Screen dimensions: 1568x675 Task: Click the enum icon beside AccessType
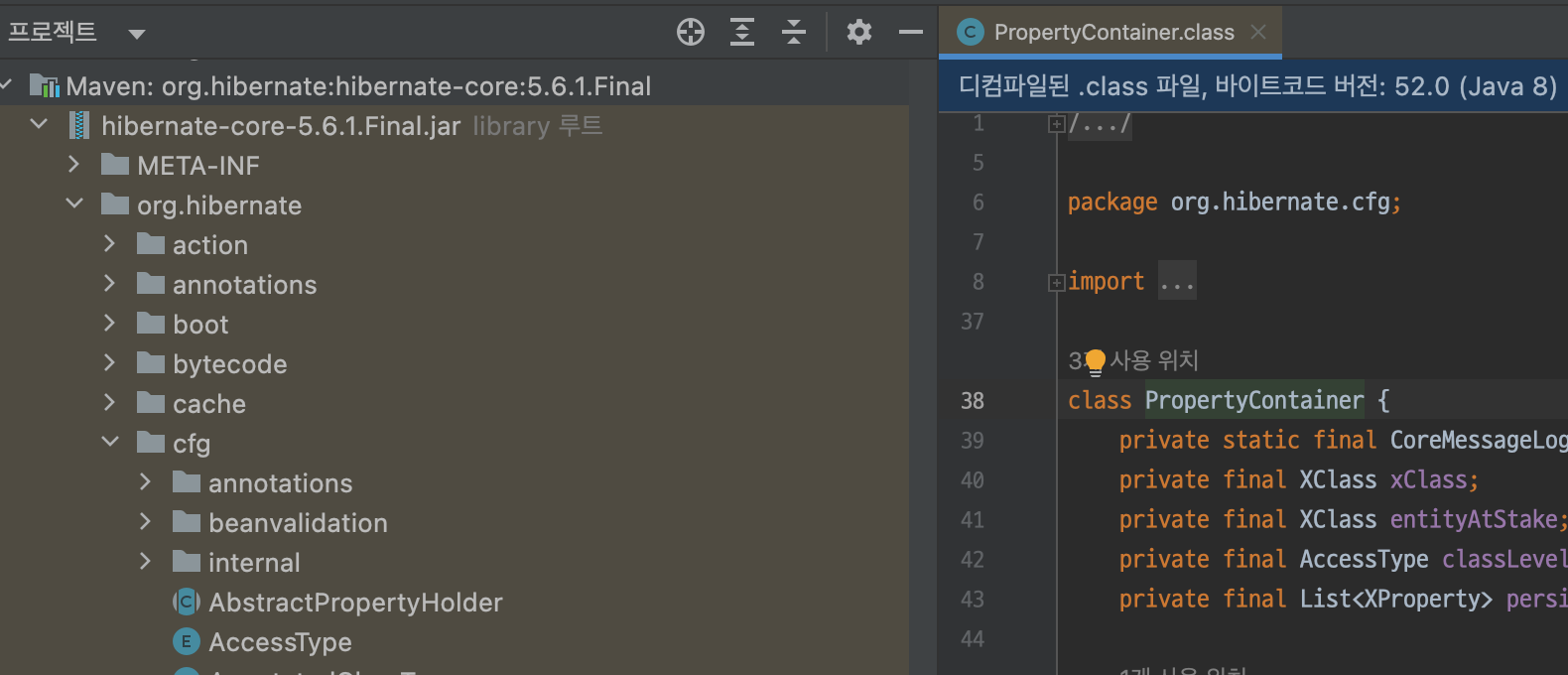[x=187, y=641]
